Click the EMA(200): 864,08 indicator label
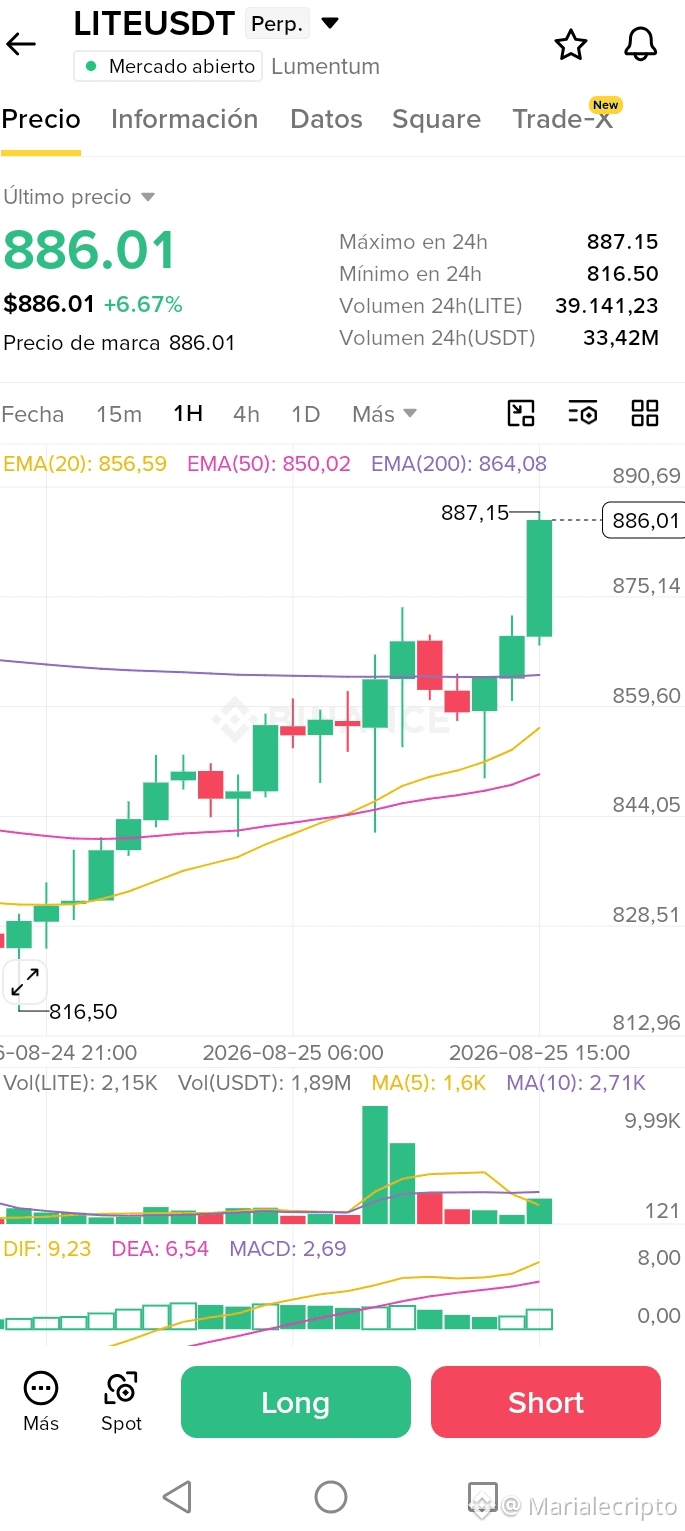685x1531 pixels. [459, 464]
